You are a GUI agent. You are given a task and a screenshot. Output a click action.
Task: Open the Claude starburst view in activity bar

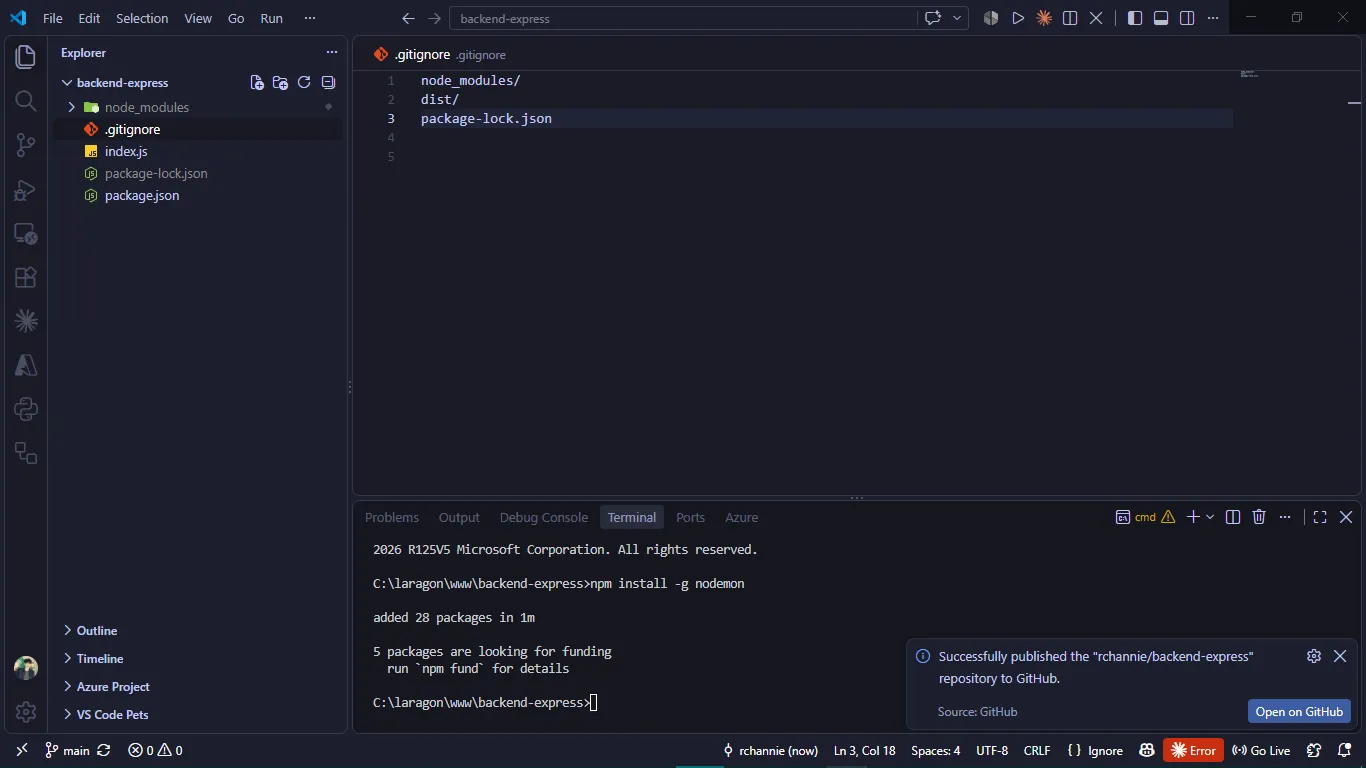(x=26, y=321)
